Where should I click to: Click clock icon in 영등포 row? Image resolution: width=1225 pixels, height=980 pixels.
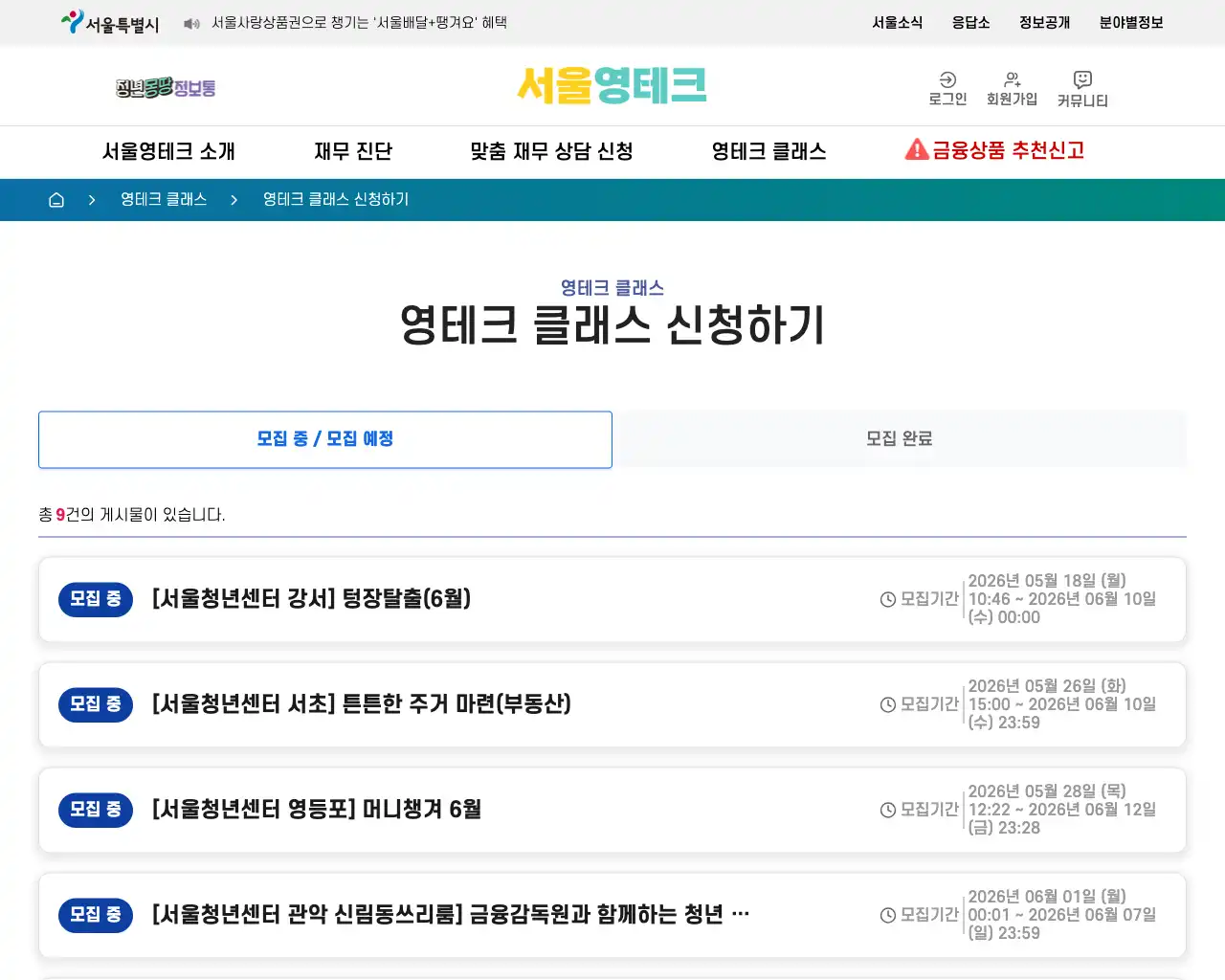pos(888,810)
